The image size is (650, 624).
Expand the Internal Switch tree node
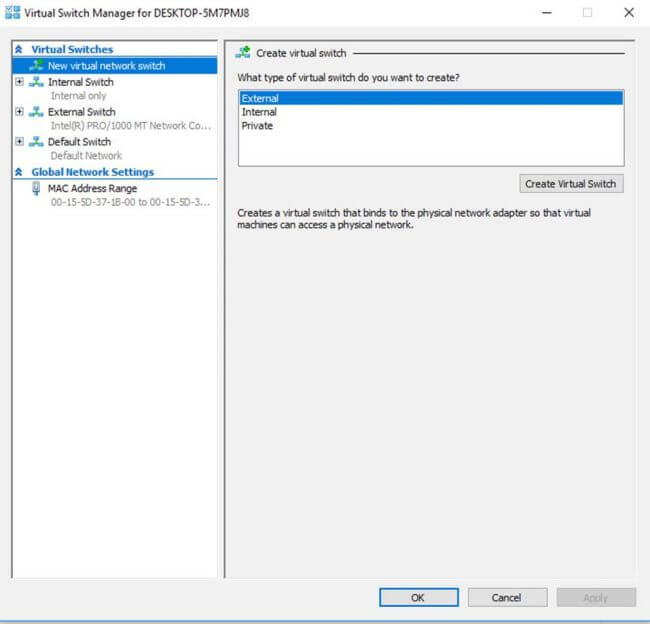[19, 82]
